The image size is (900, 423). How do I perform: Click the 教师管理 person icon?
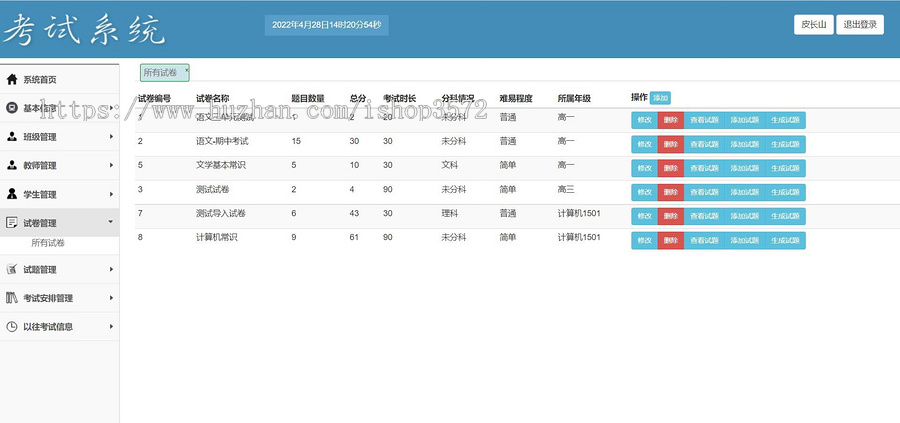click(x=11, y=165)
